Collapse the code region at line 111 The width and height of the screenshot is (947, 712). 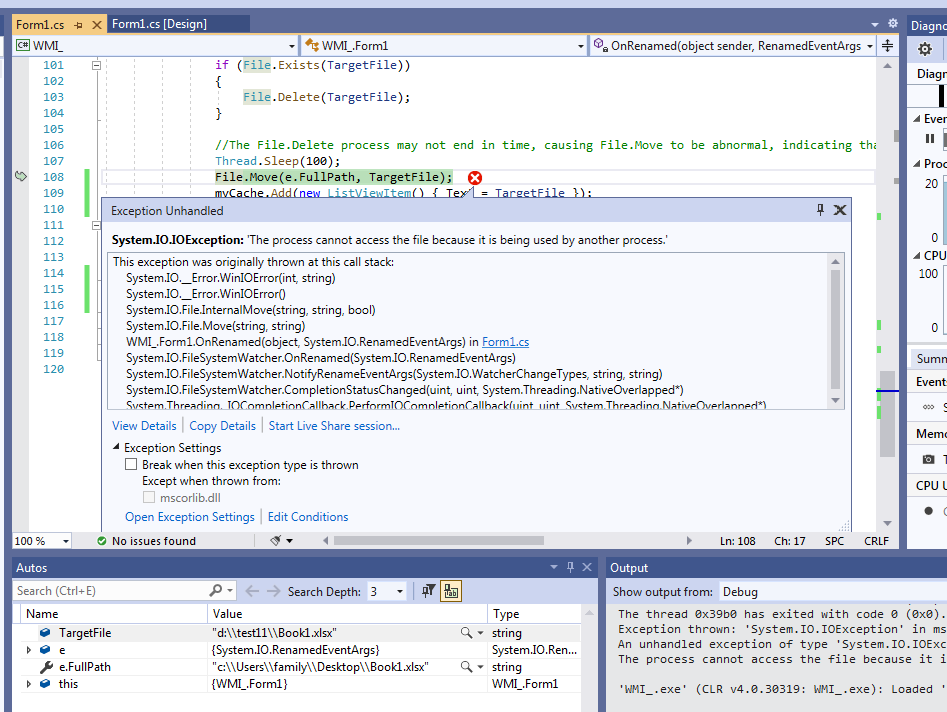[96, 225]
